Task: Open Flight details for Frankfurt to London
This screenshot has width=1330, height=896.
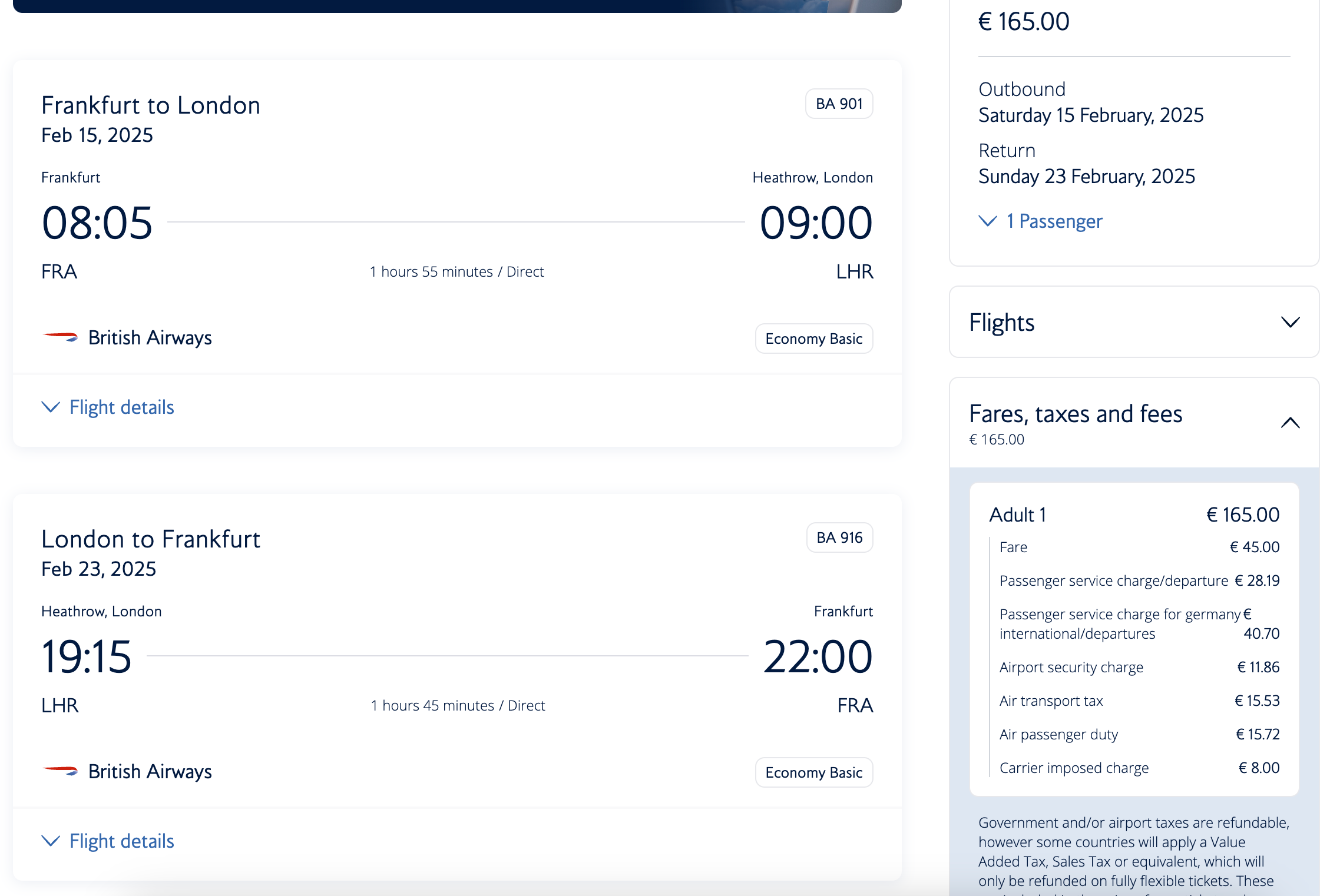Action: 121,407
